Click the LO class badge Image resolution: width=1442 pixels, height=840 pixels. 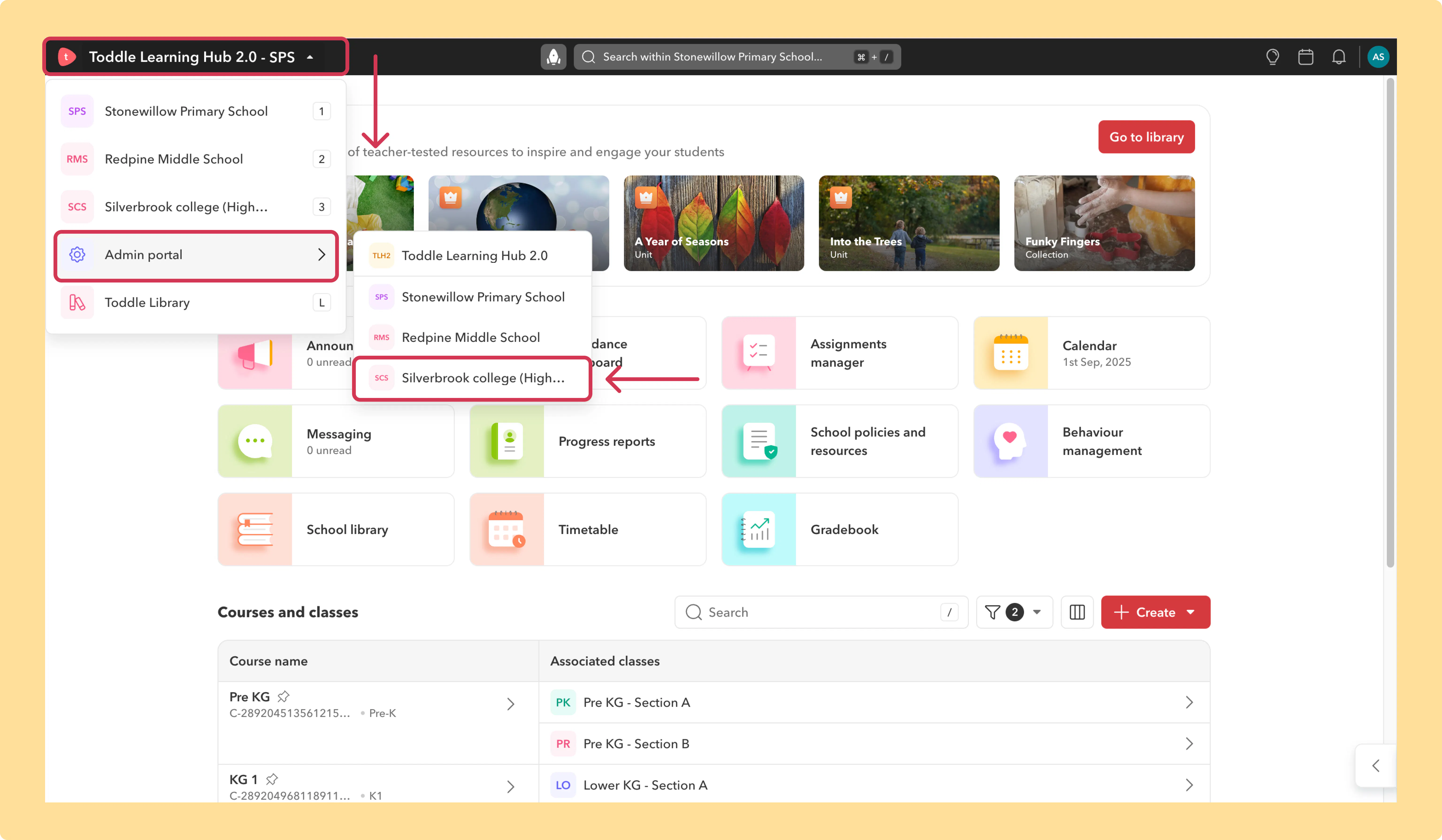click(563, 785)
